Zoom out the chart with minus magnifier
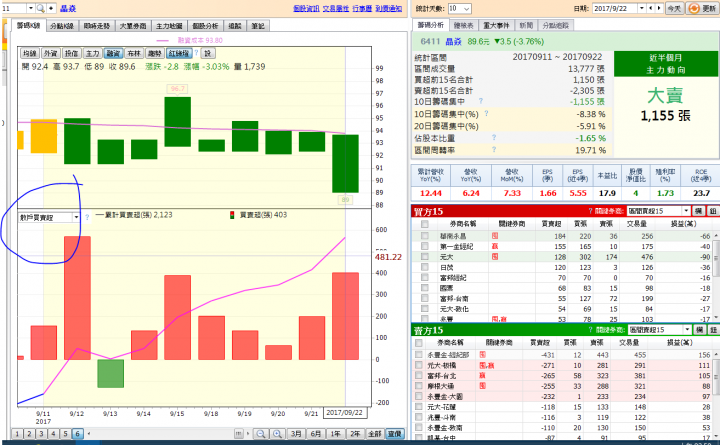720x445 pixels. pos(260,434)
